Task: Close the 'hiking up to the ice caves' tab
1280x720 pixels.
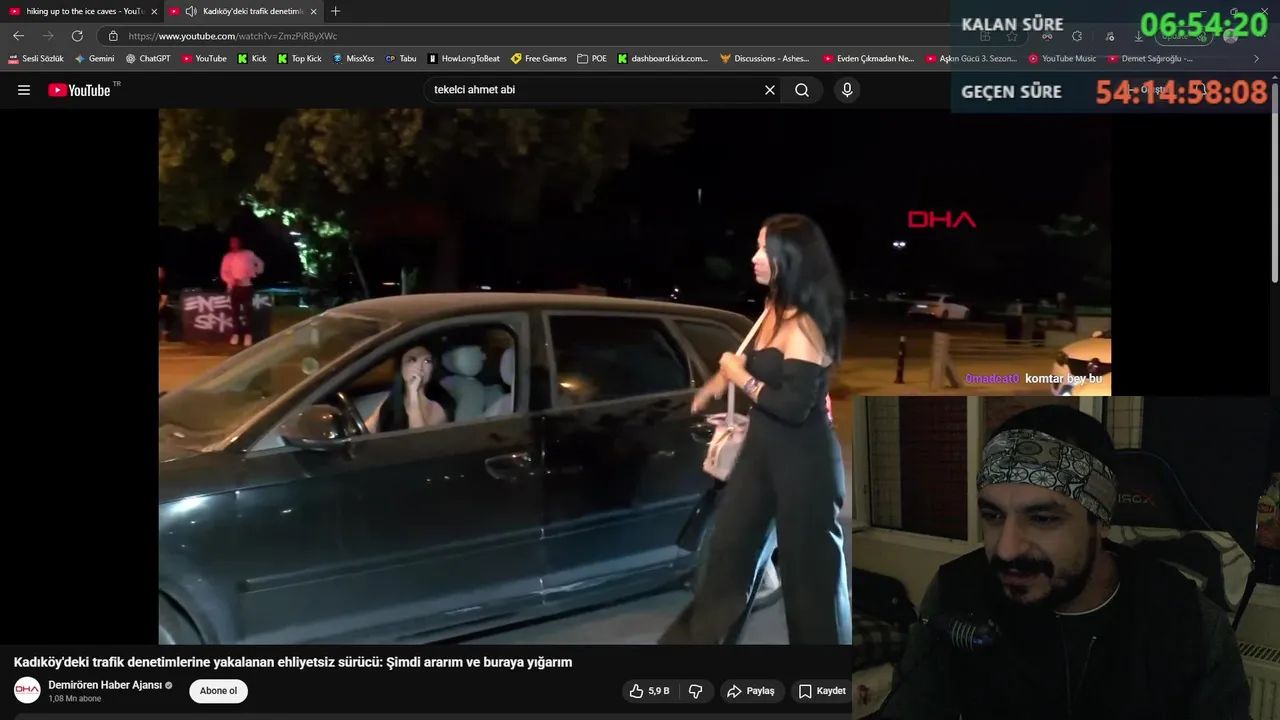Action: pos(154,11)
